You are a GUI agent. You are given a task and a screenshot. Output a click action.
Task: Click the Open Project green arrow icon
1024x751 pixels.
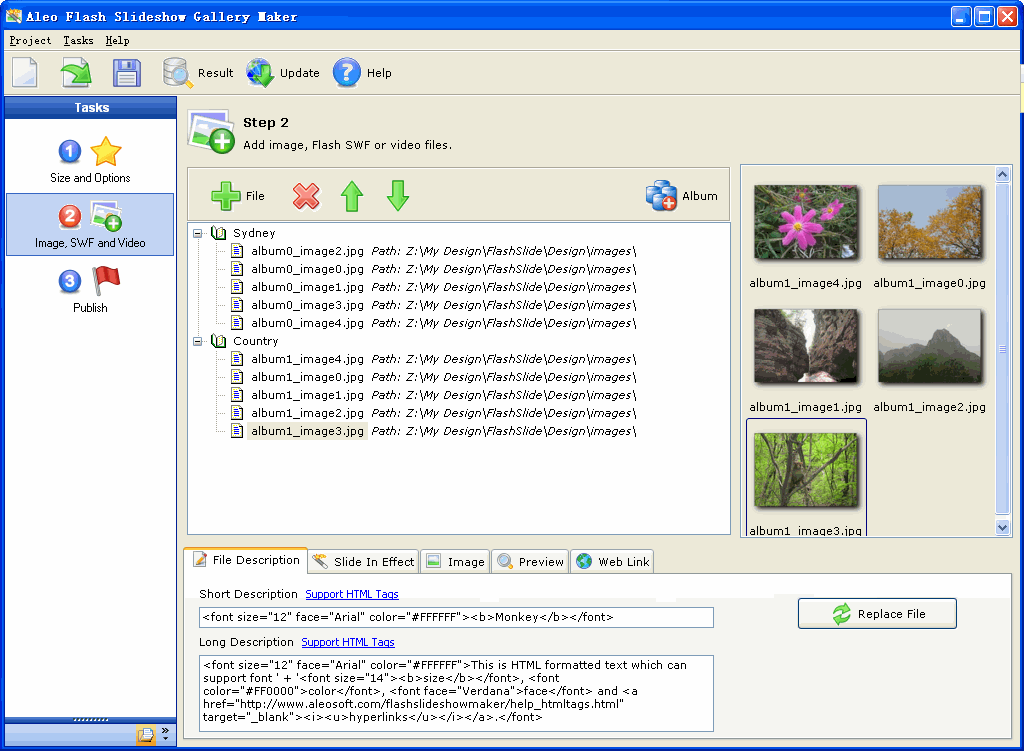(76, 72)
